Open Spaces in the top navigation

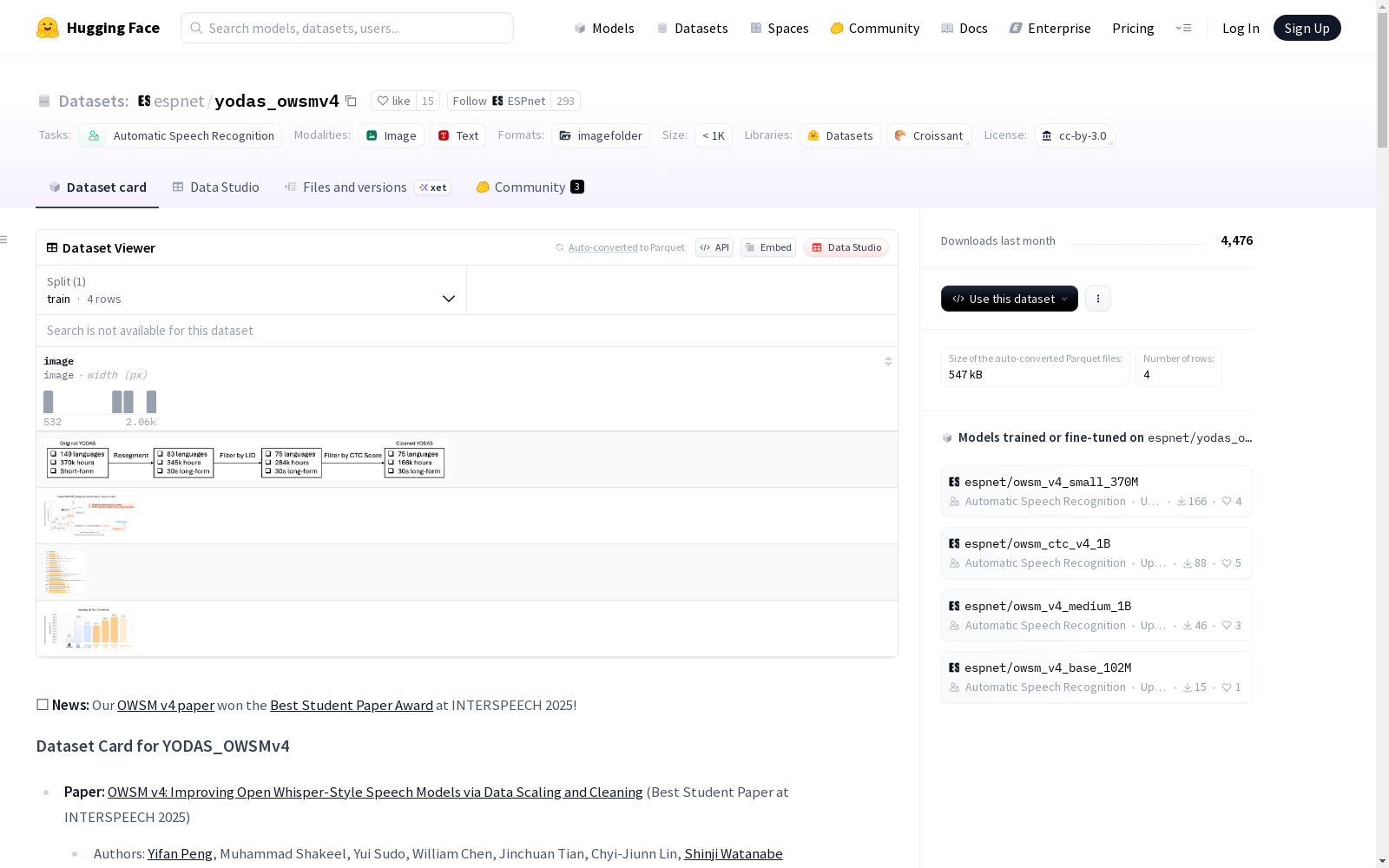(780, 28)
